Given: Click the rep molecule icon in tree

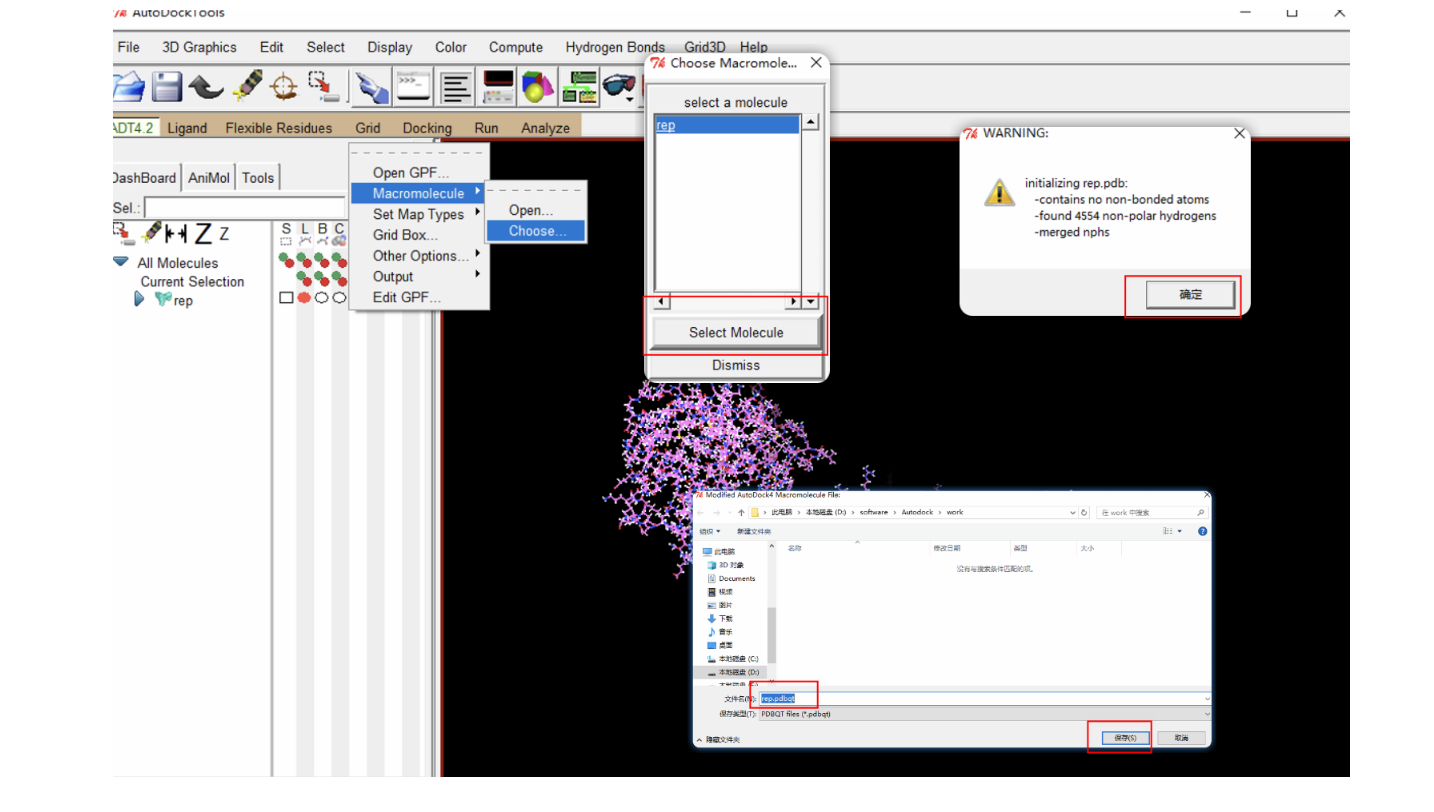Looking at the screenshot, I should (163, 299).
